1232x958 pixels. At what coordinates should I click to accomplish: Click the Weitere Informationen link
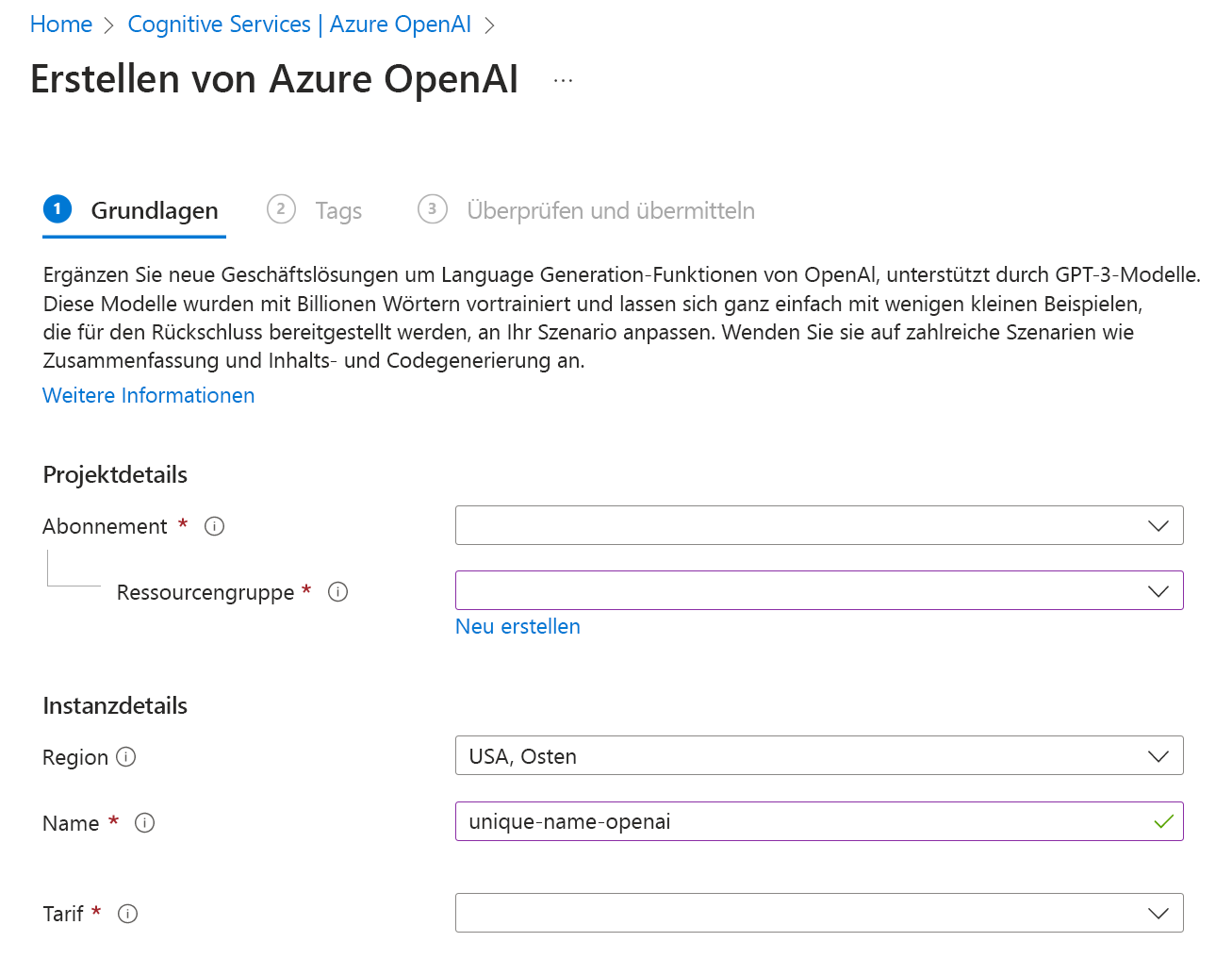149,395
